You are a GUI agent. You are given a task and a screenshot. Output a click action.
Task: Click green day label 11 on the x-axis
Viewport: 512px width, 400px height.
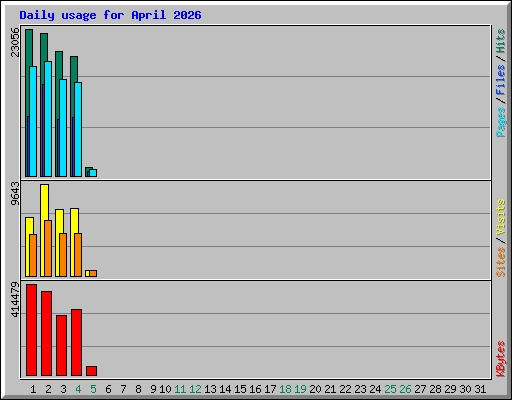tap(180, 389)
